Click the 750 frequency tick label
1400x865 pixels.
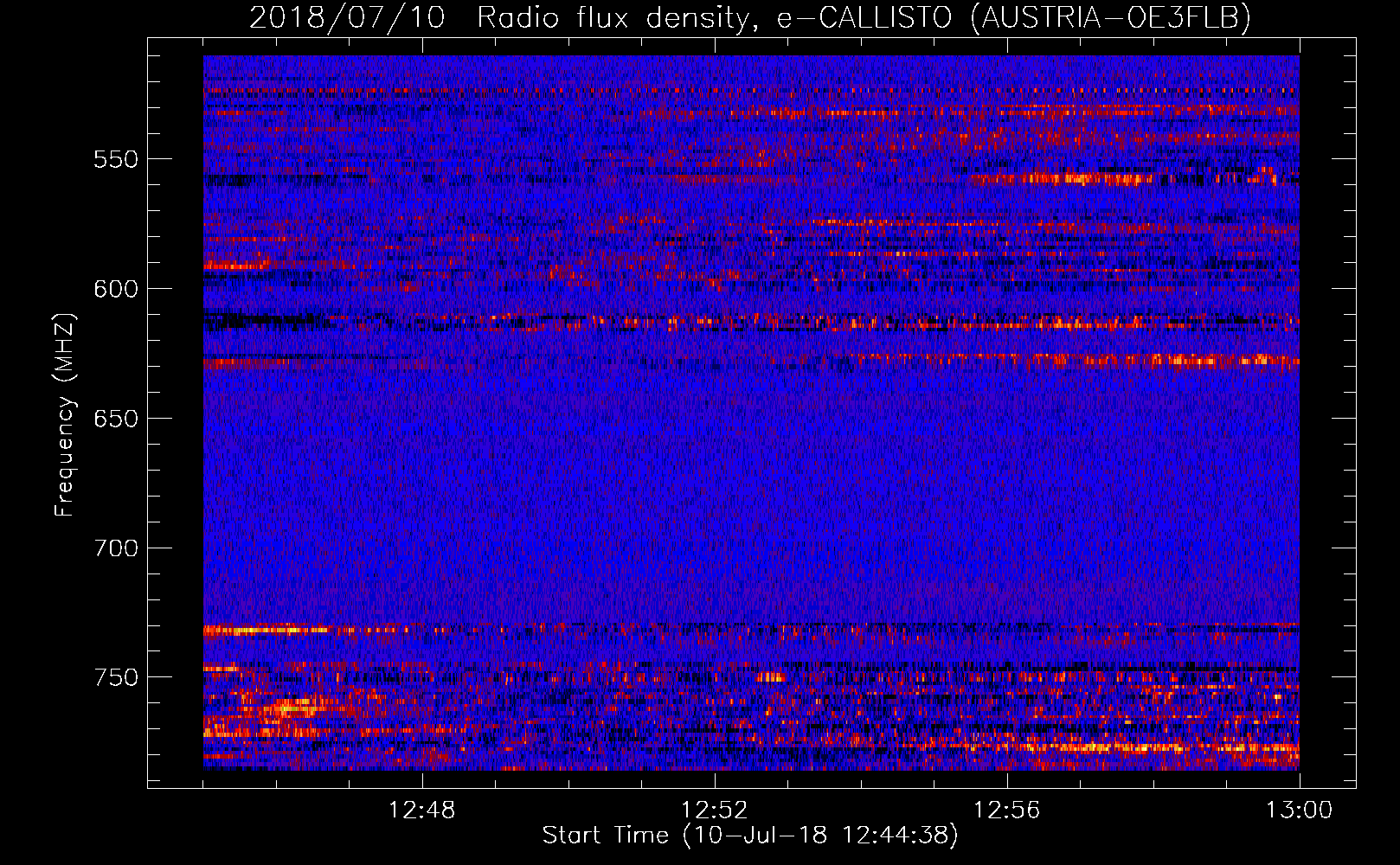click(116, 677)
